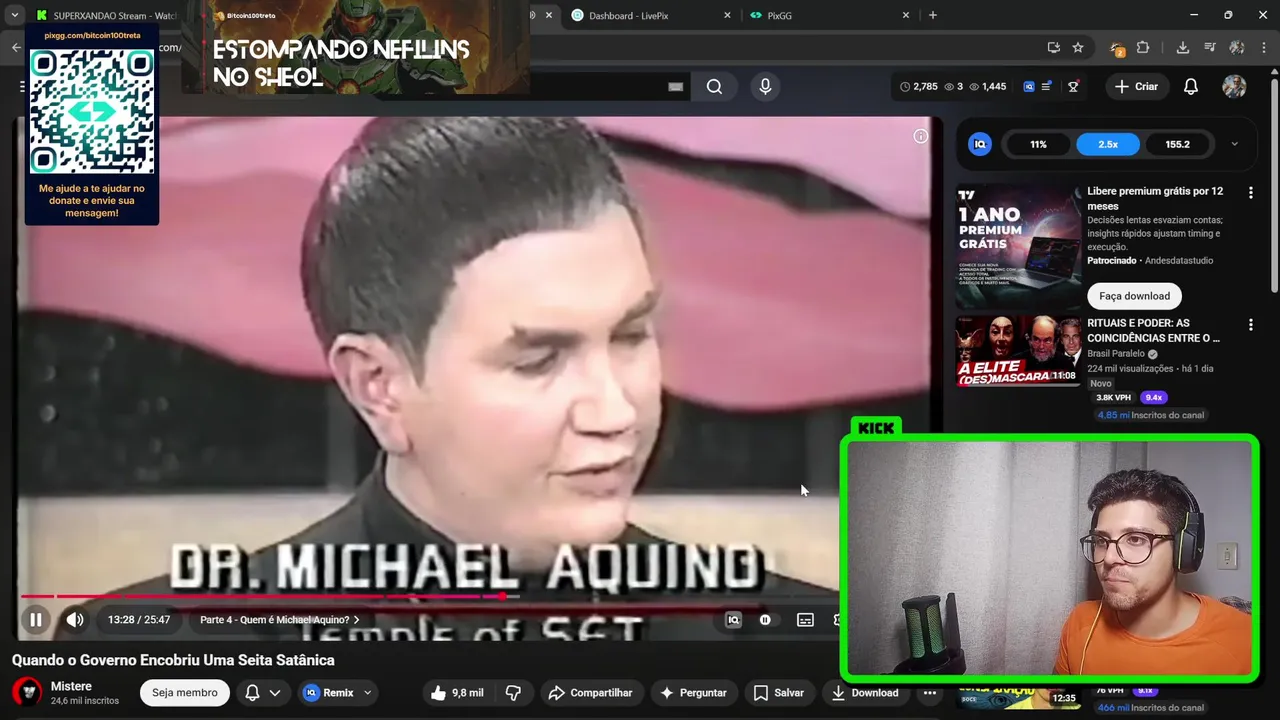This screenshot has height=720, width=1280.
Task: Open the Chrome three-dot main menu
Action: [x=1264, y=47]
